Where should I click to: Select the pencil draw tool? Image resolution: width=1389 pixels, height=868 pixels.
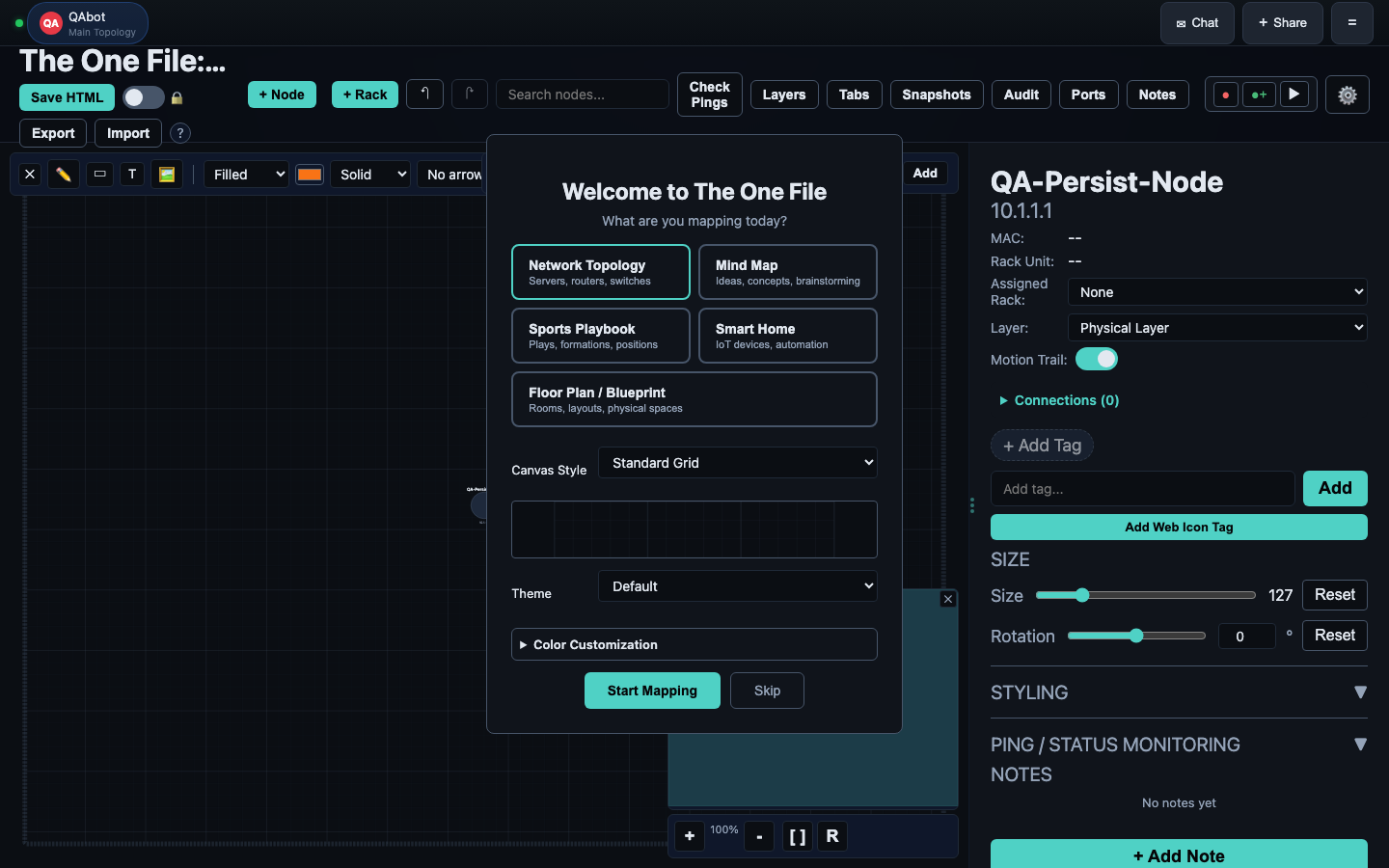pos(64,175)
